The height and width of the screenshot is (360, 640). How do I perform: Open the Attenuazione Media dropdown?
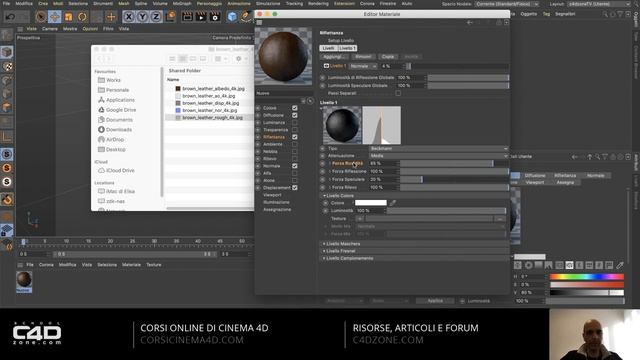coord(439,156)
